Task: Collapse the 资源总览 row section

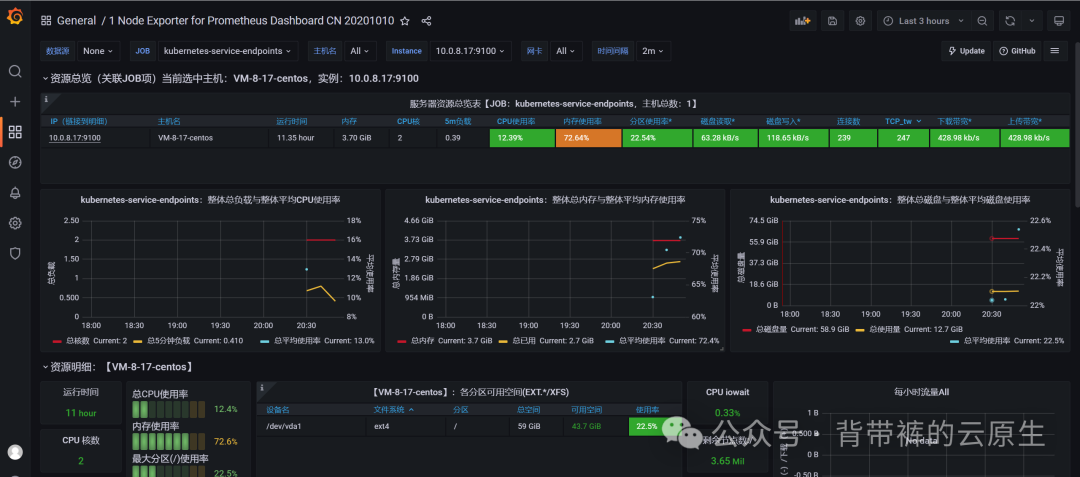Action: click(231, 78)
